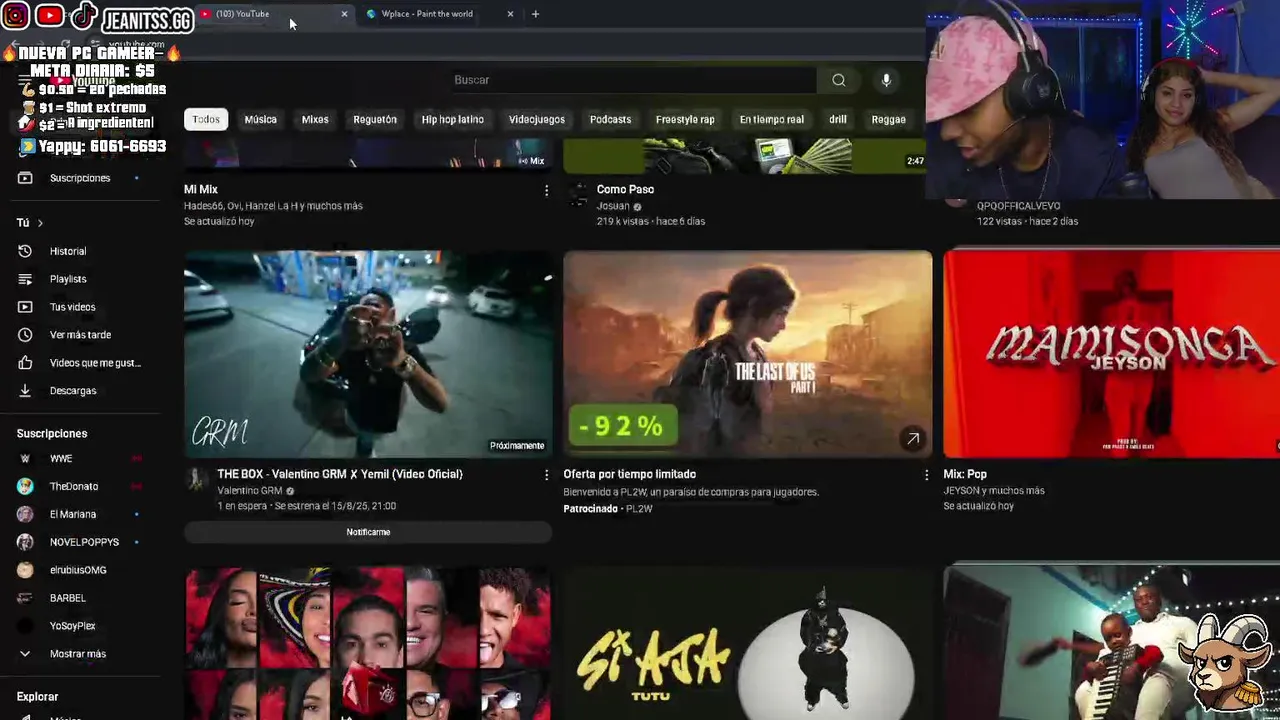Select En tiempo real filter chip

pos(771,119)
